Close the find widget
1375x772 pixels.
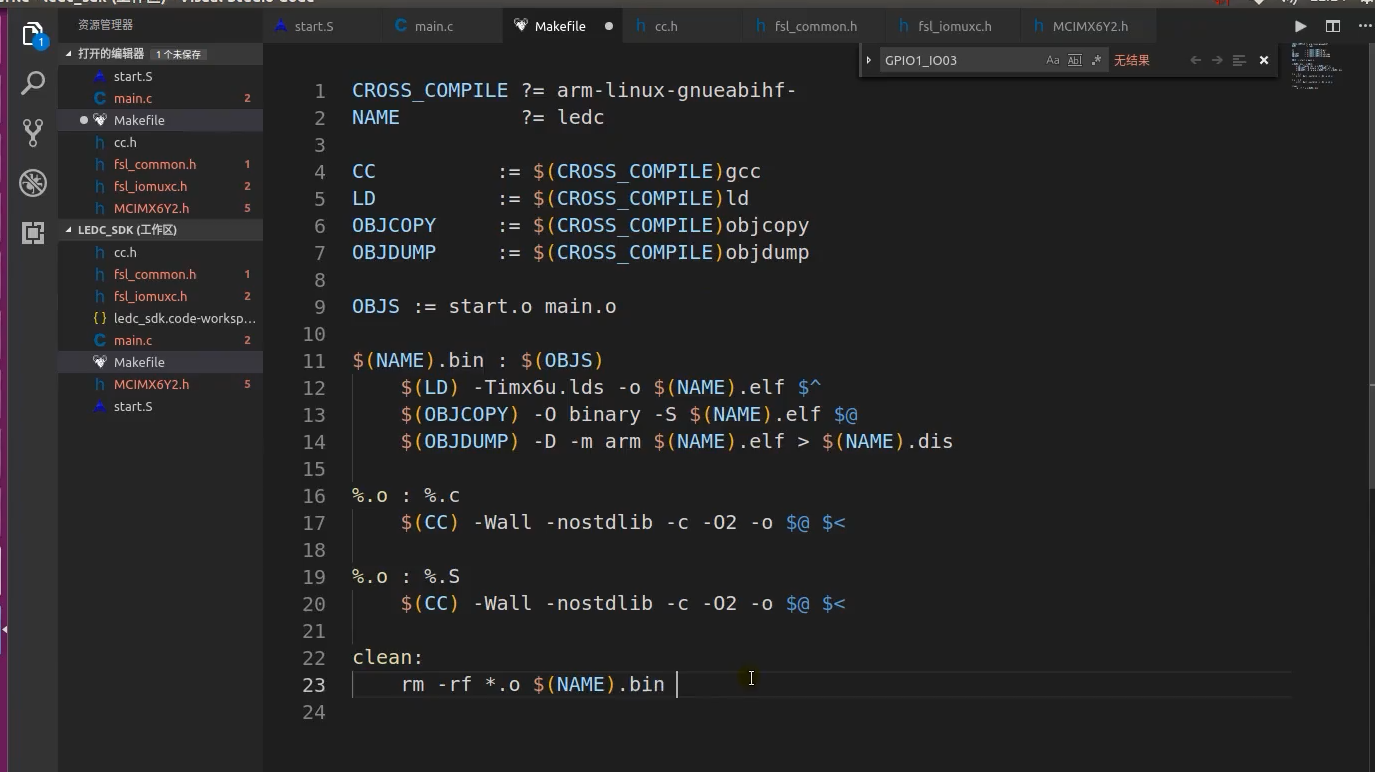[1264, 61]
